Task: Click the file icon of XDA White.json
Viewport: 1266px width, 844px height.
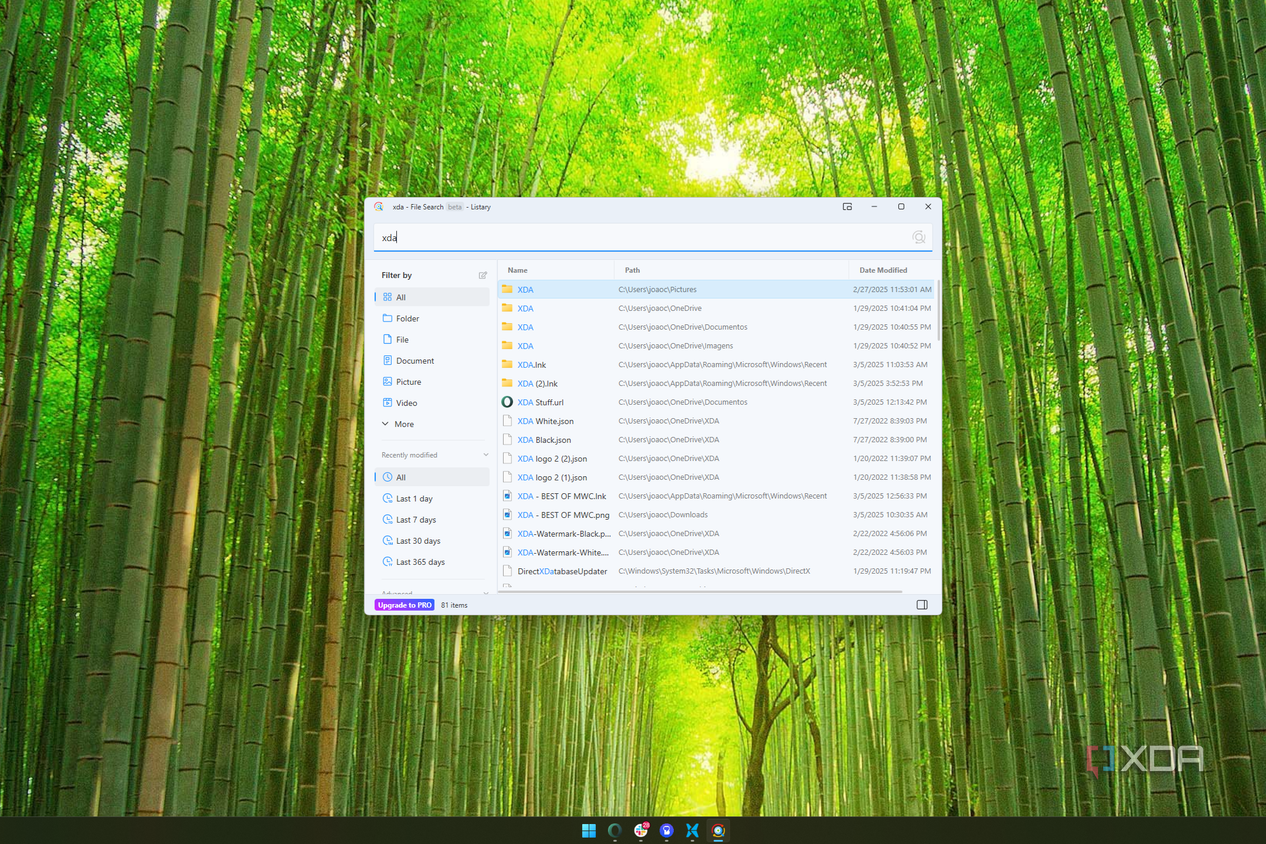Action: pos(507,421)
